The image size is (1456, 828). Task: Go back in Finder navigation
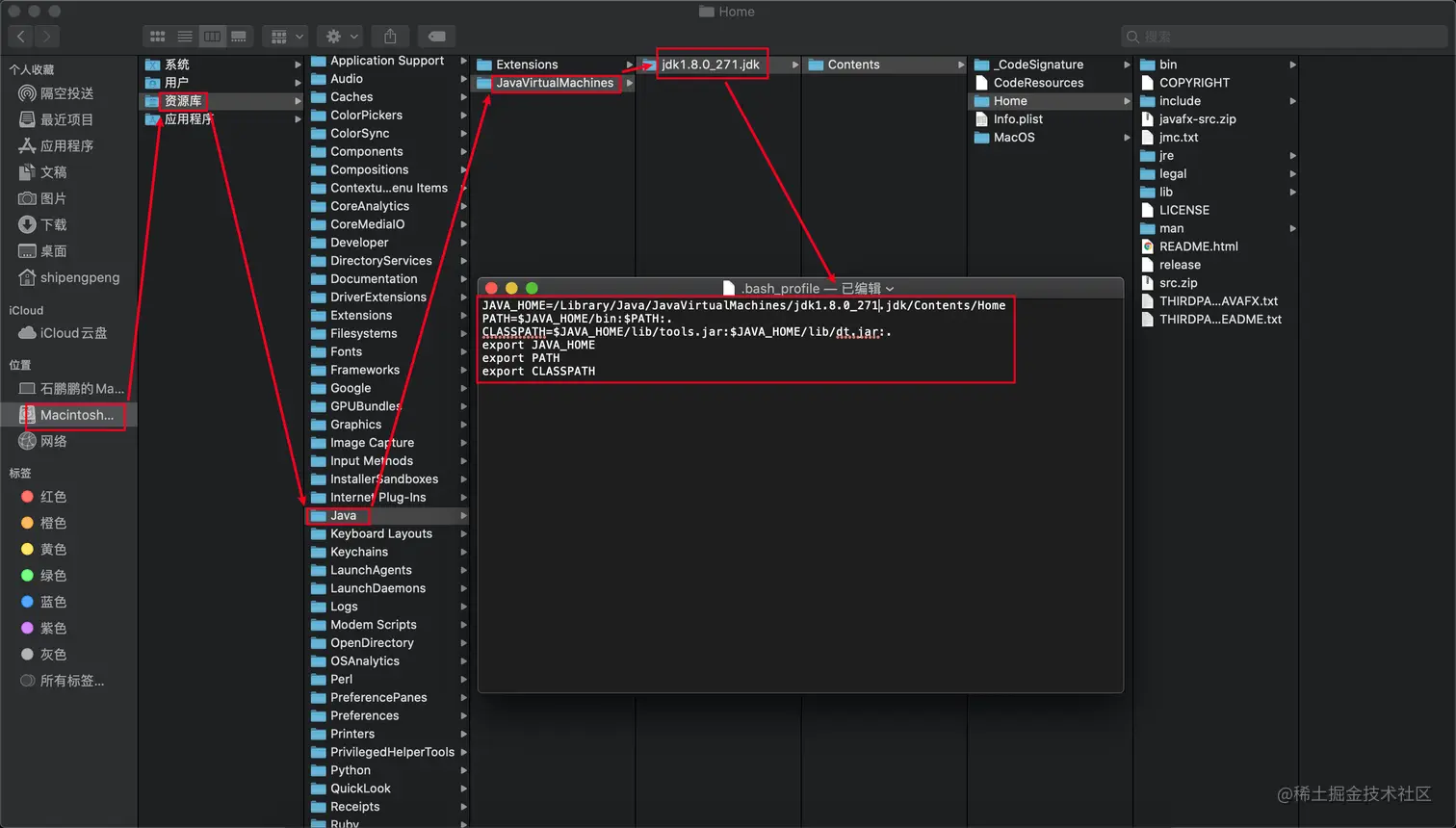coord(20,37)
